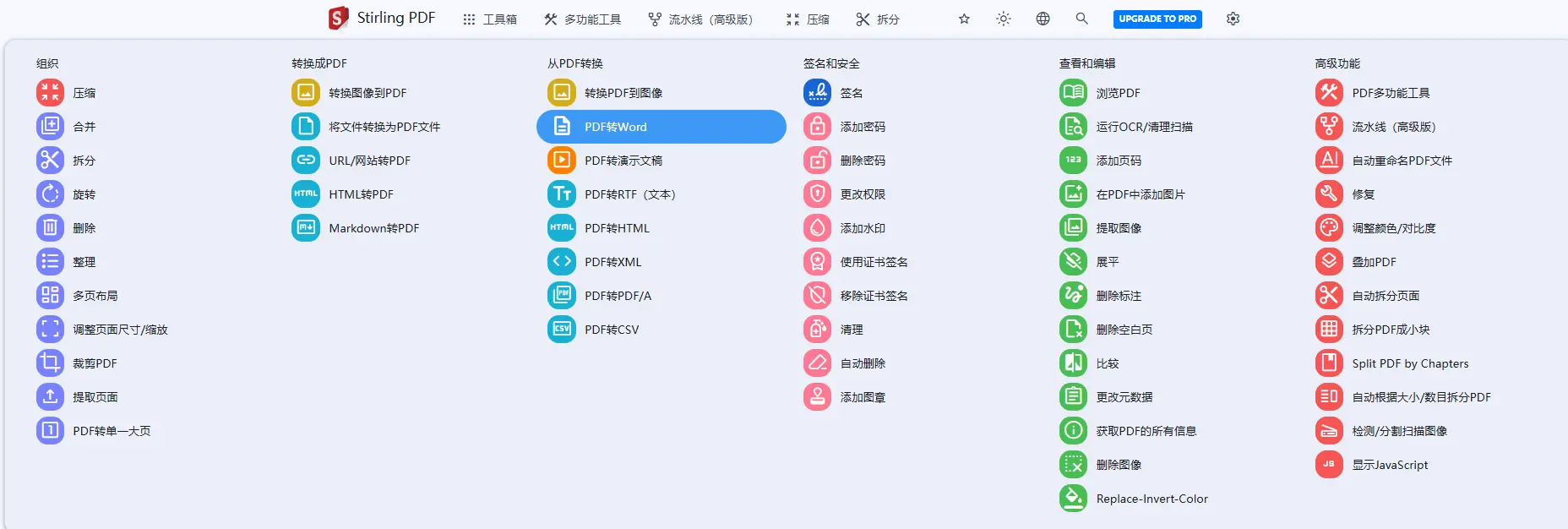Click the 转换图像到PDF image icon

pyautogui.click(x=306, y=93)
